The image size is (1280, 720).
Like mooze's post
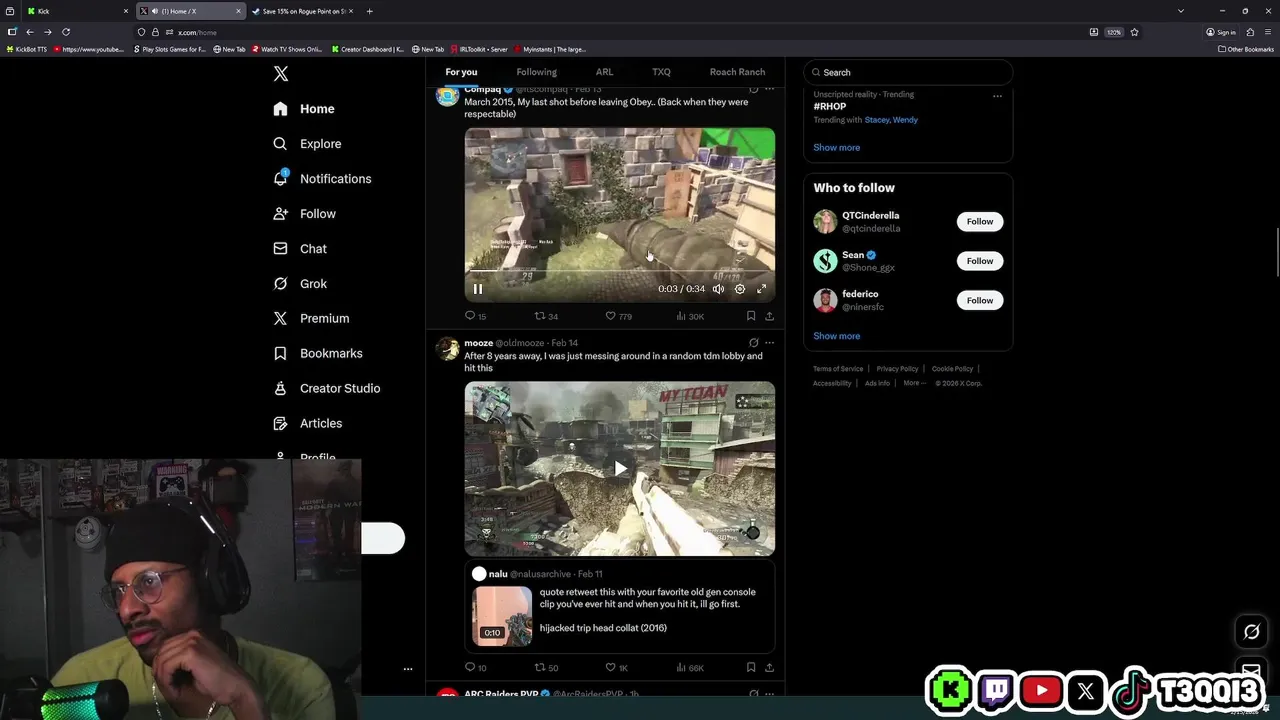(x=616, y=668)
